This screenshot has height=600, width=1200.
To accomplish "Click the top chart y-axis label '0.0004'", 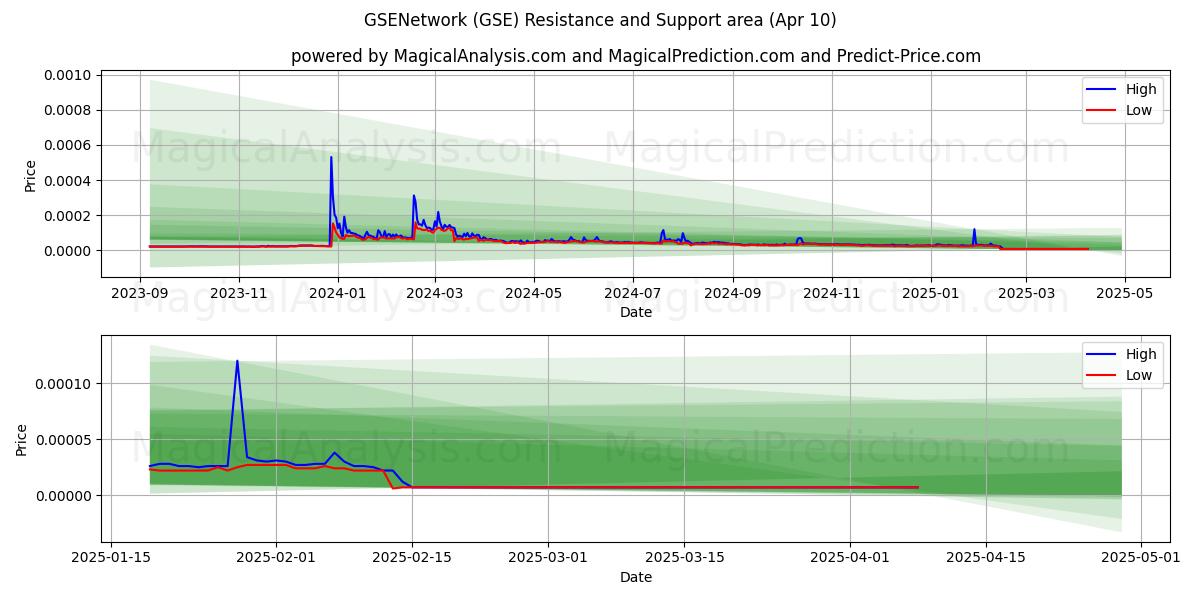I will [69, 181].
